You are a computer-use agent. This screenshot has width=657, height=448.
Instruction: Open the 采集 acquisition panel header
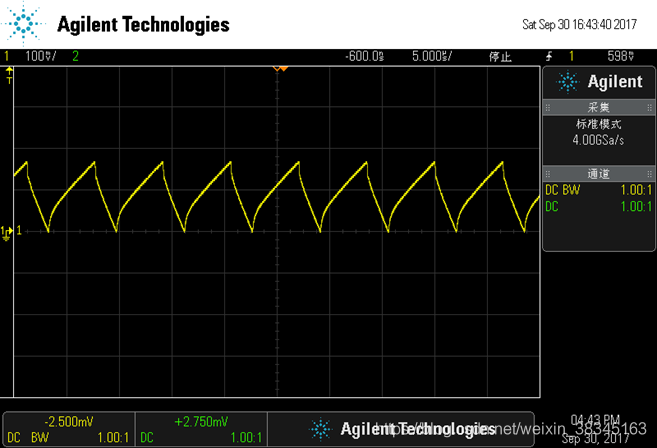tap(598, 107)
